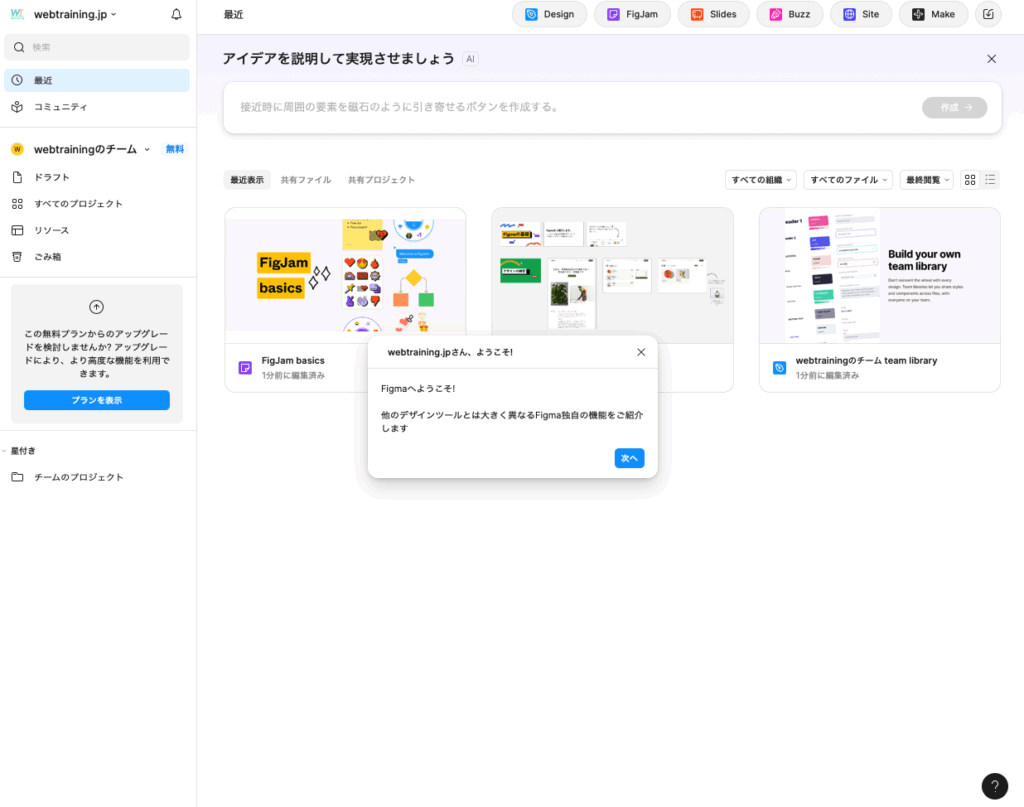Open Figma Make from top bar
Screen dimensions: 1024x807
(x=933, y=14)
